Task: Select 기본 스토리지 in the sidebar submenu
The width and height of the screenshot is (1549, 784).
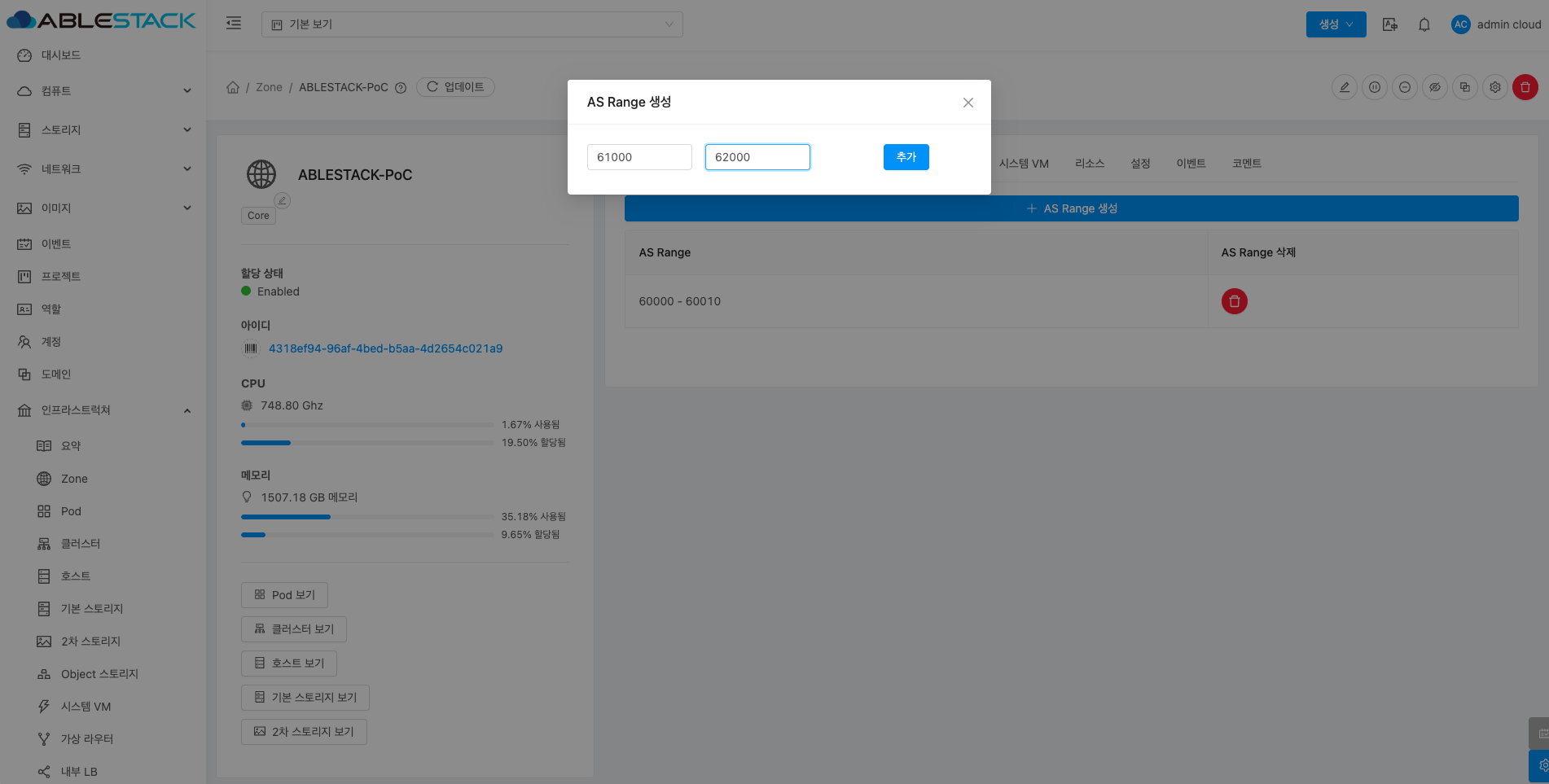Action: (x=103, y=609)
